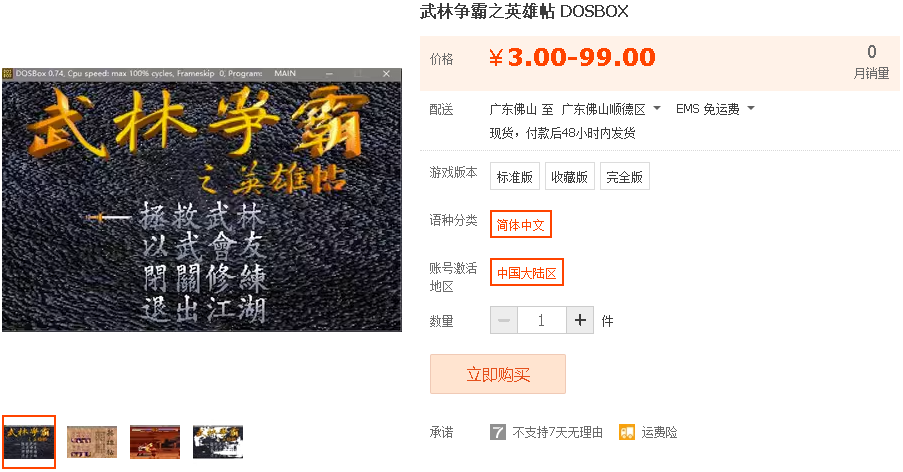Select the third red fight scene thumbnail
Image resolution: width=903 pixels, height=472 pixels.
155,441
